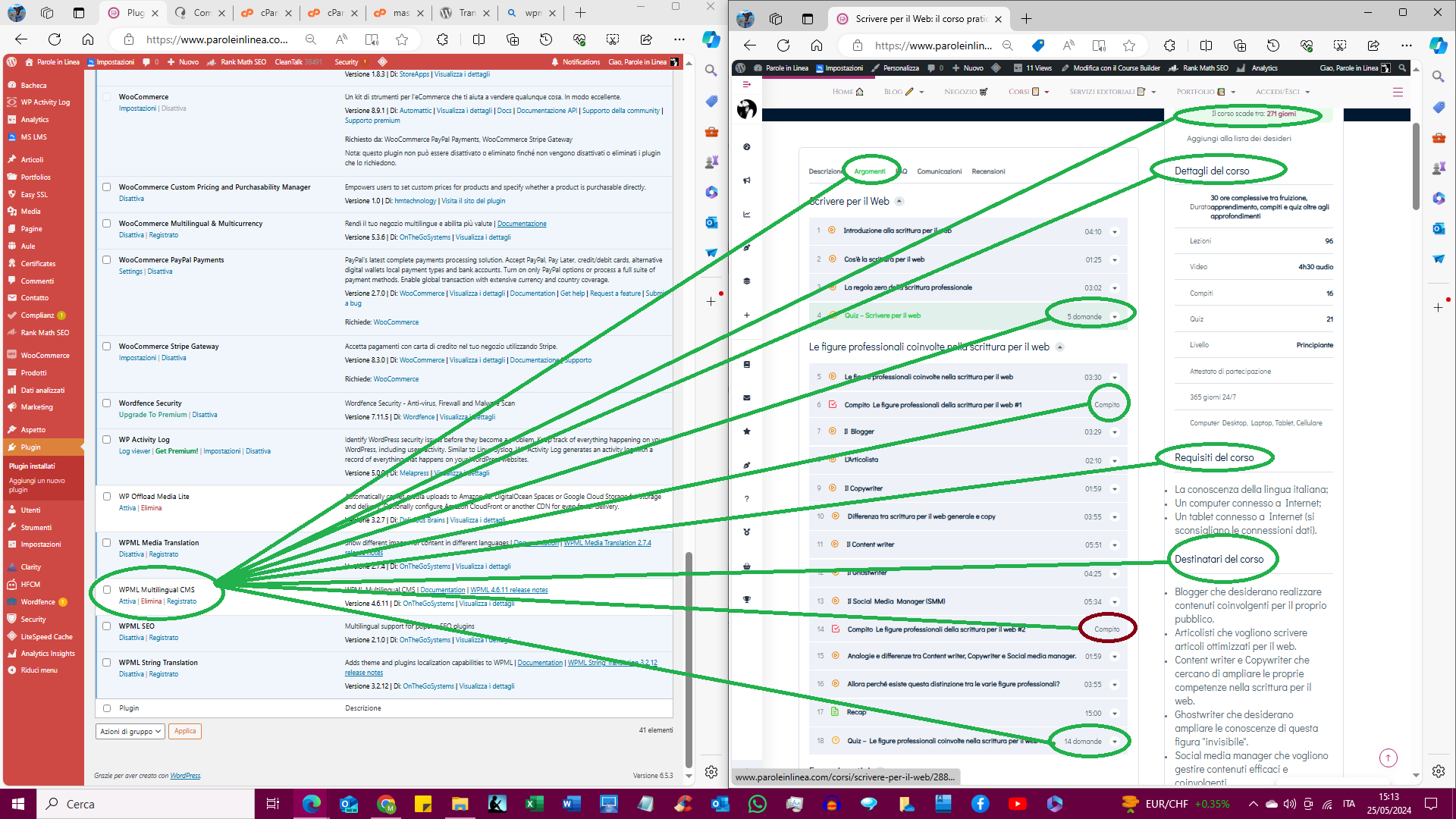
Task: Open WhatsApp from the taskbar
Action: 757,804
